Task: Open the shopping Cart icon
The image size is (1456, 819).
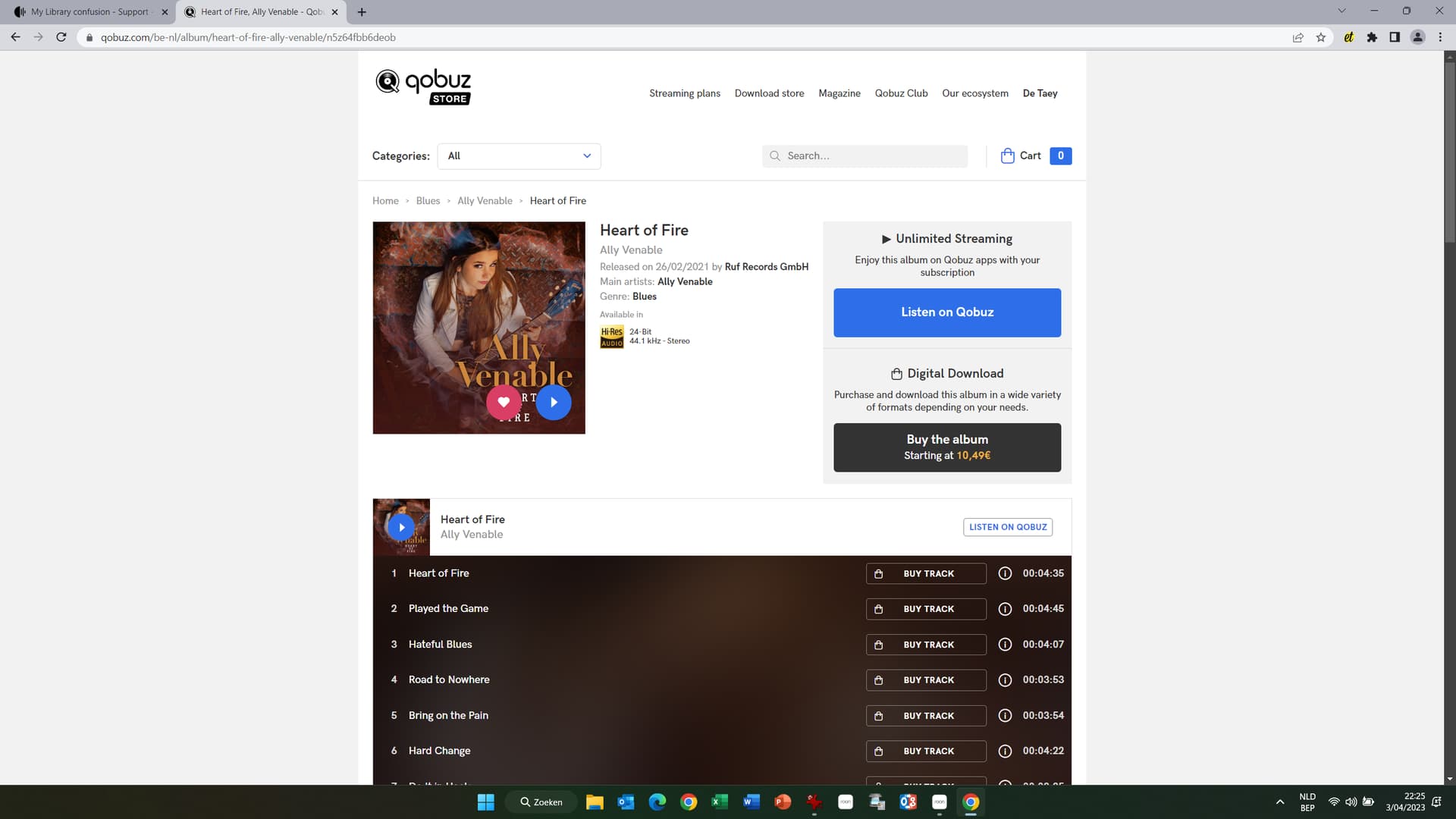Action: pos(1007,155)
